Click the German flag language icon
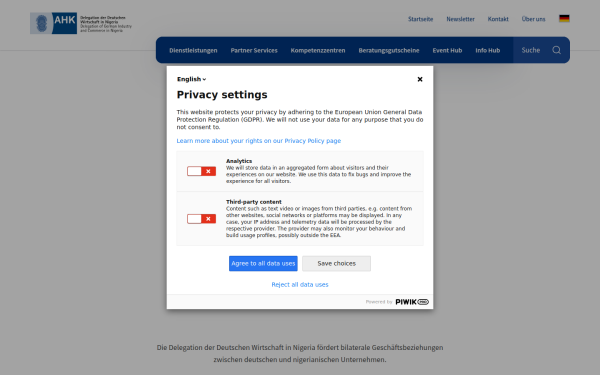The width and height of the screenshot is (600, 375). tap(564, 19)
